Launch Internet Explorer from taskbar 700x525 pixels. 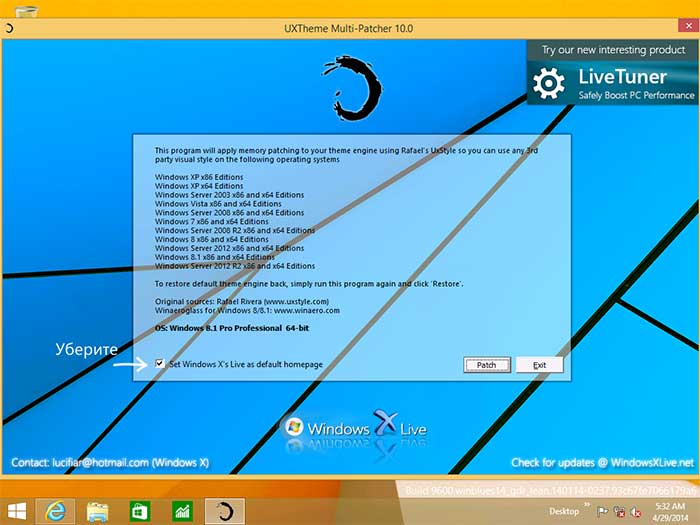[x=55, y=511]
